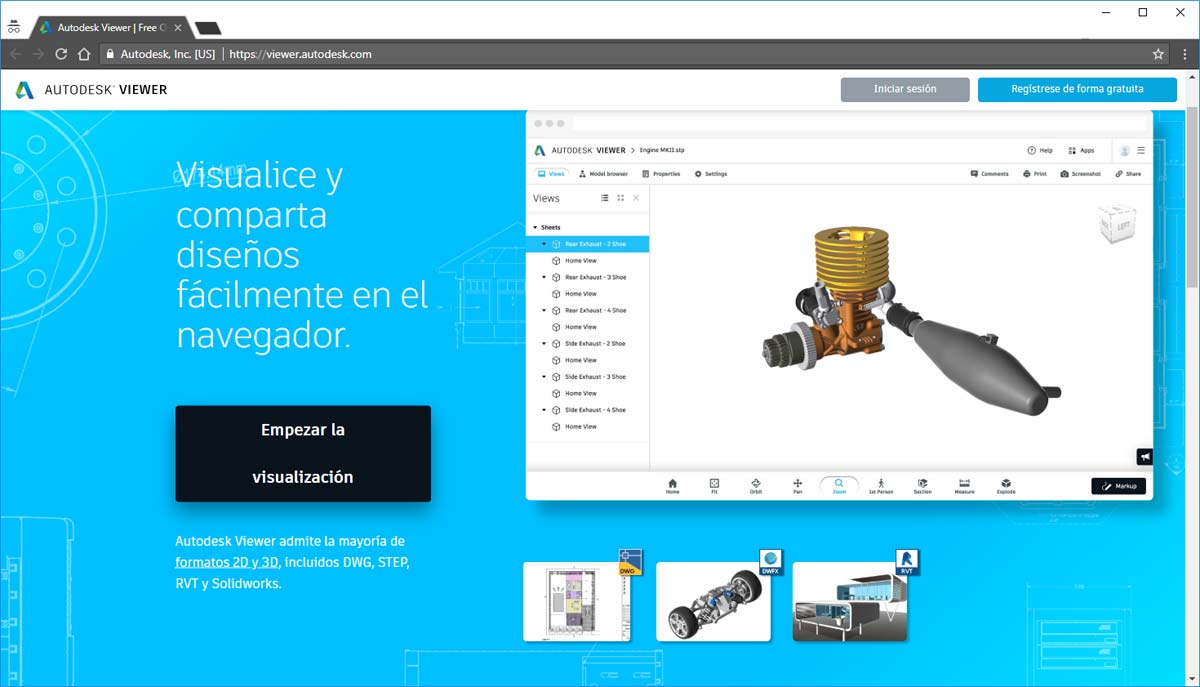Collapse the Sheets section
Screen dimensions: 1200x687
[535, 227]
